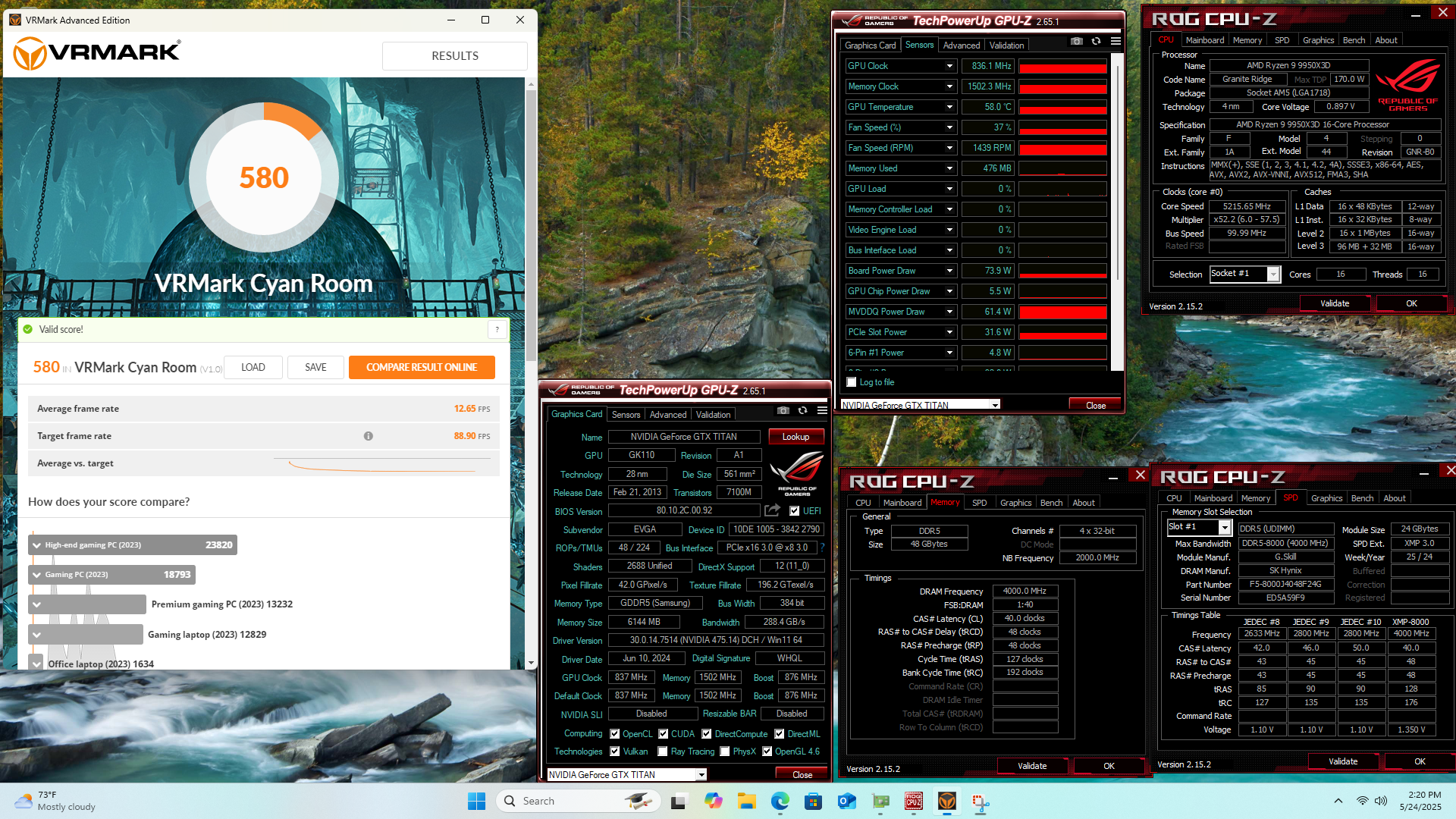Open the GPU Clock sensor dropdown
This screenshot has width=1456, height=819.
[x=949, y=66]
